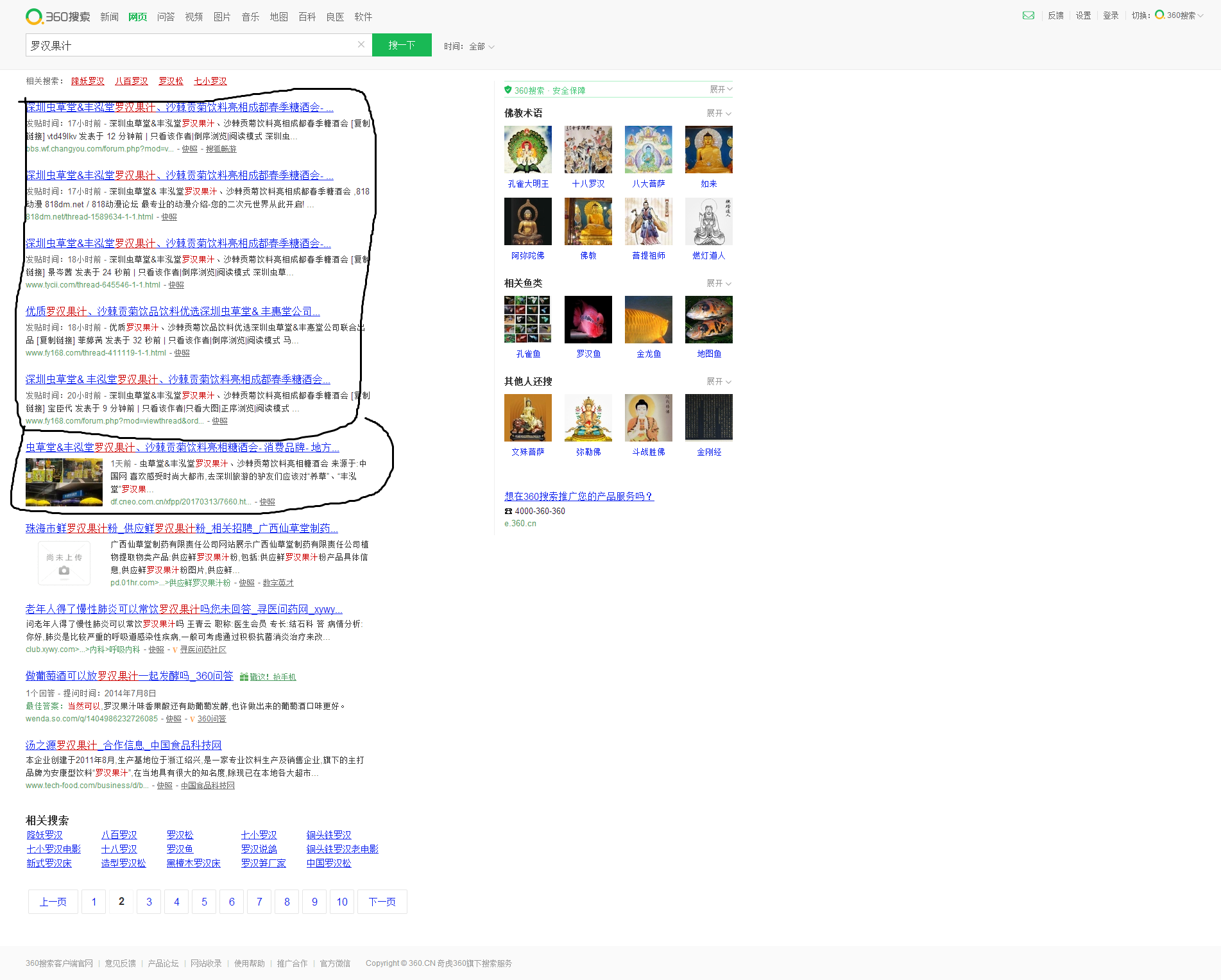Click 360搜索客户端官网 in the footer

[x=59, y=963]
